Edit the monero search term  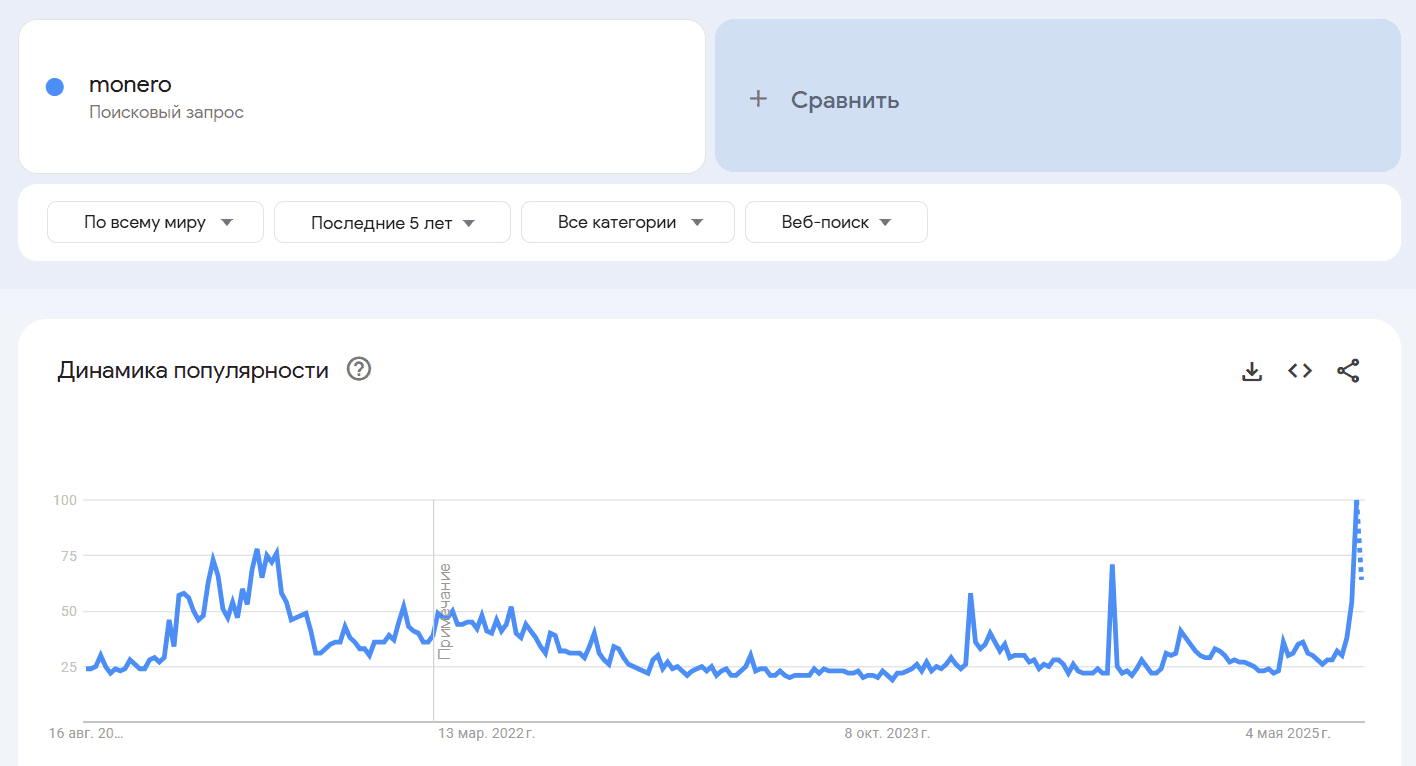(130, 85)
